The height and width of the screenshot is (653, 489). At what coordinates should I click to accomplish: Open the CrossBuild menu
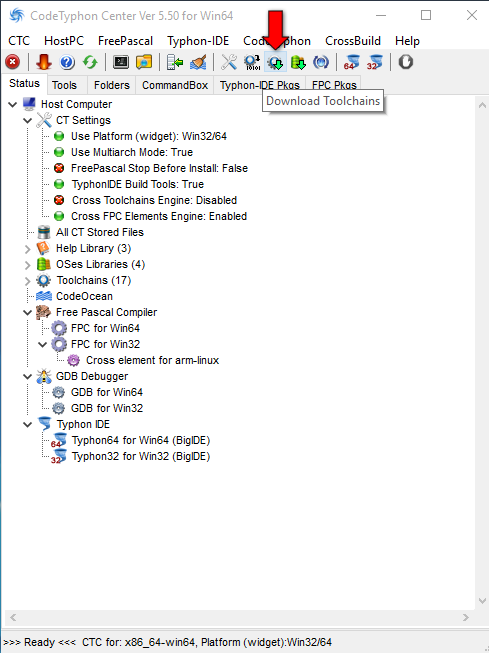pyautogui.click(x=353, y=41)
